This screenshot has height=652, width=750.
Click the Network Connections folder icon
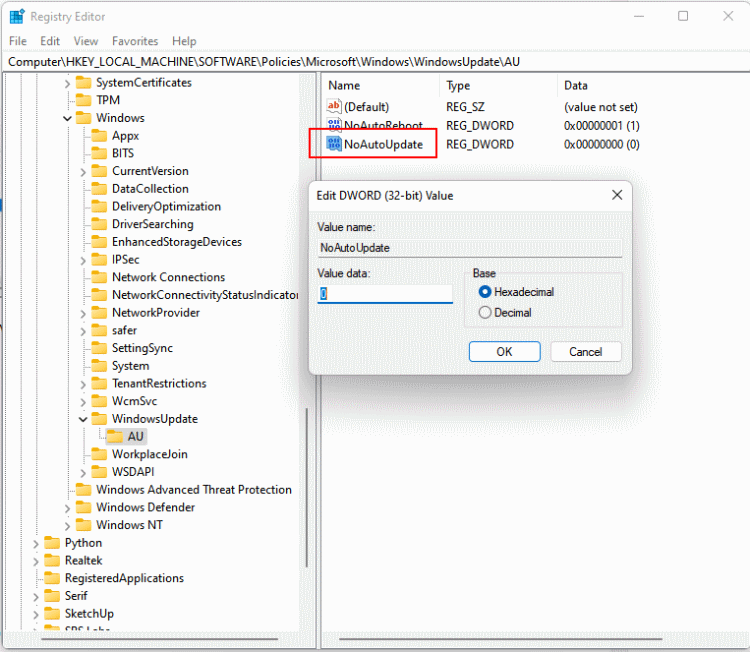pyautogui.click(x=99, y=277)
